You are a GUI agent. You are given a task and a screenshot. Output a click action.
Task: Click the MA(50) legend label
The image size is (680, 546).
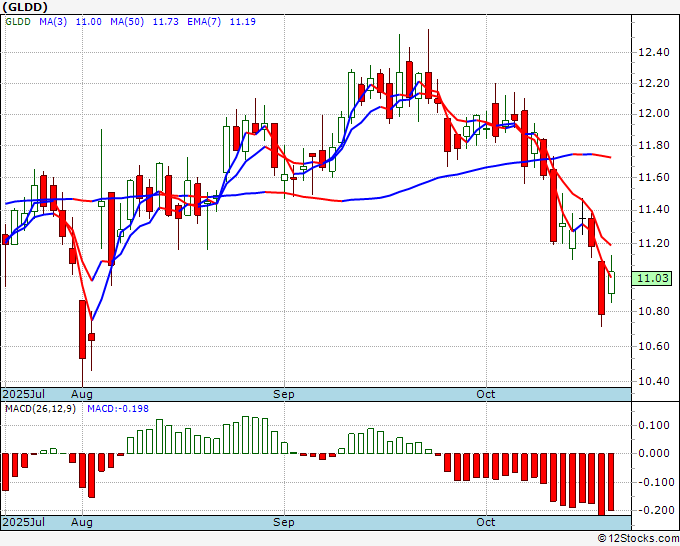[x=127, y=22]
